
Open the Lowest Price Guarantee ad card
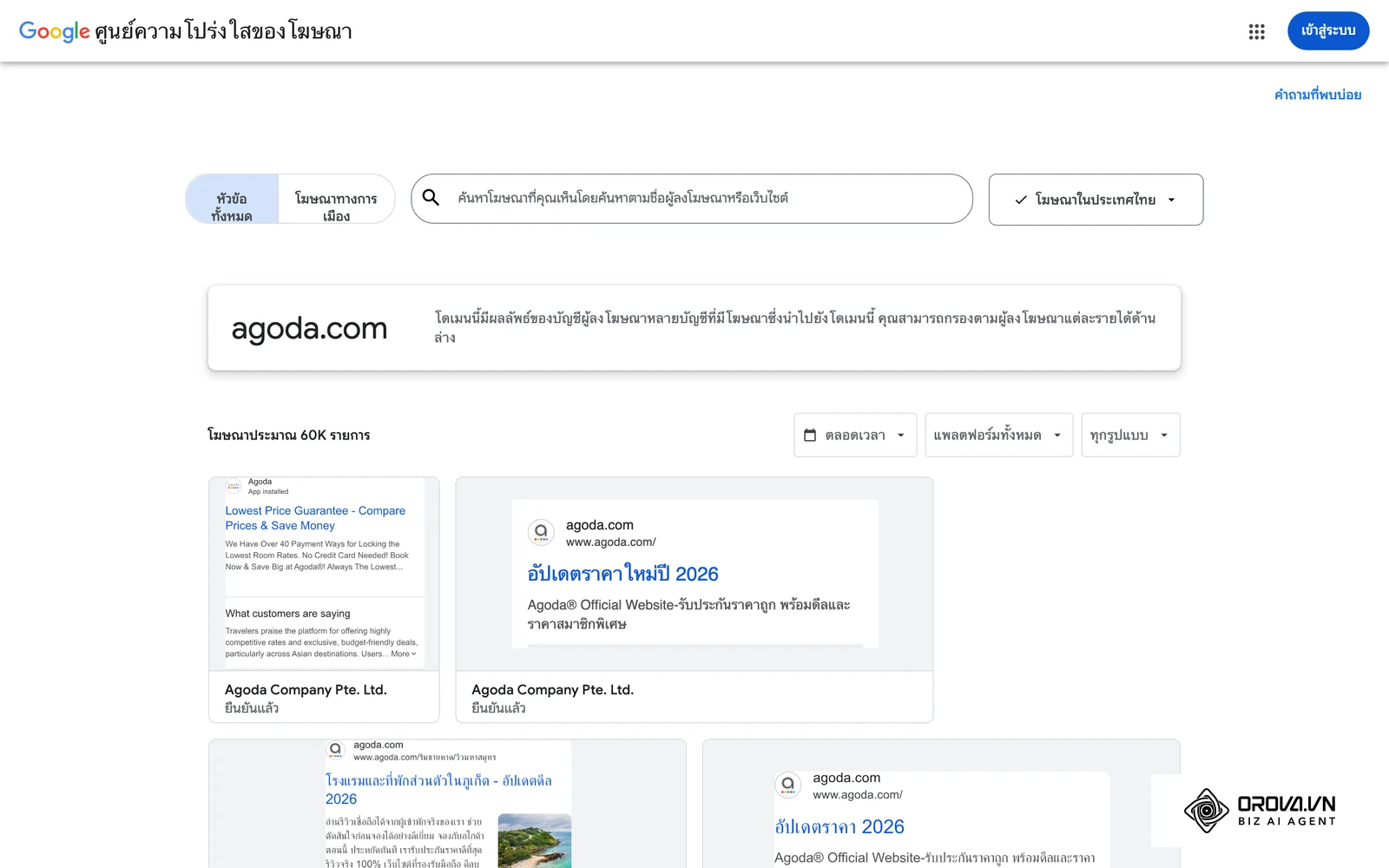click(x=324, y=600)
